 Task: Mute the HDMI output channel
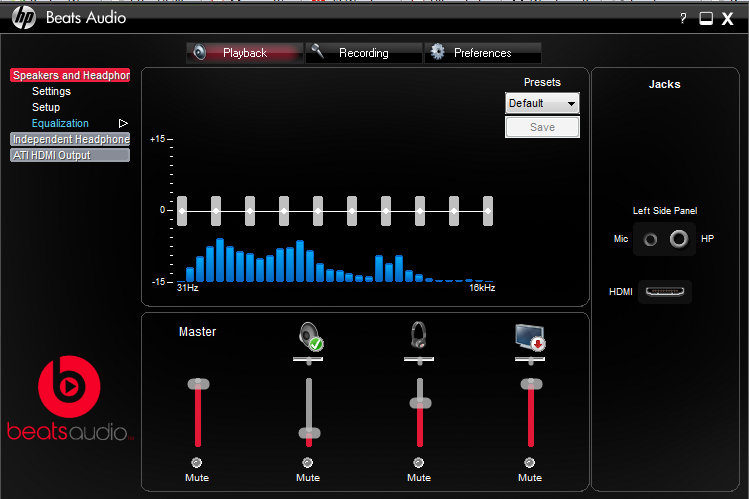(529, 462)
